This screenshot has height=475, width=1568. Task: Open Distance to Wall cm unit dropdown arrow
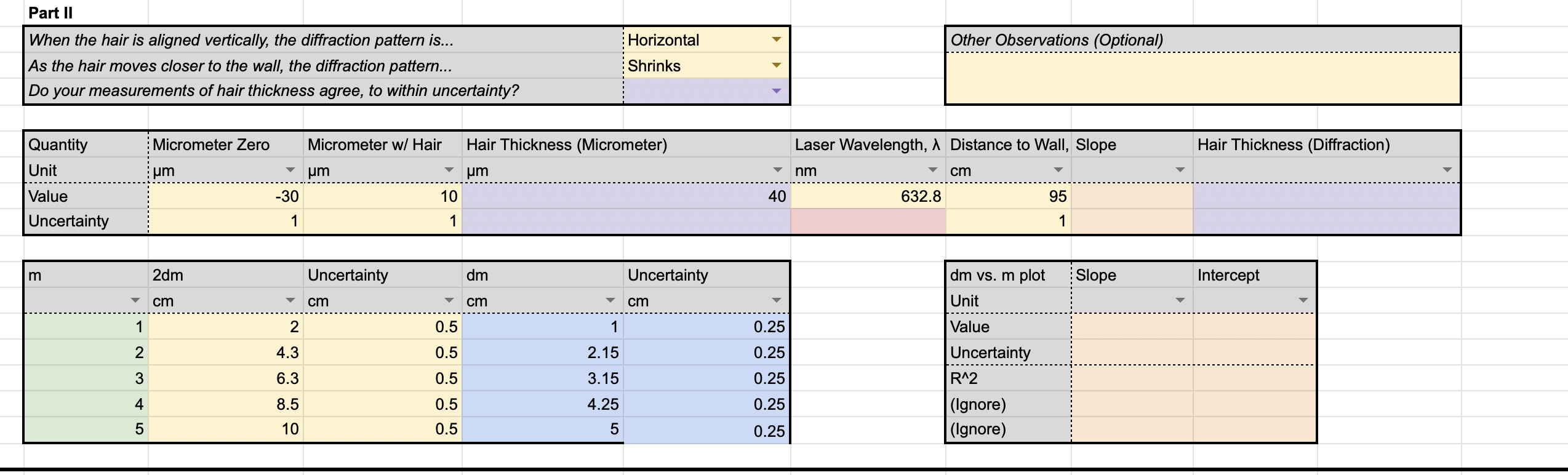tap(1058, 170)
